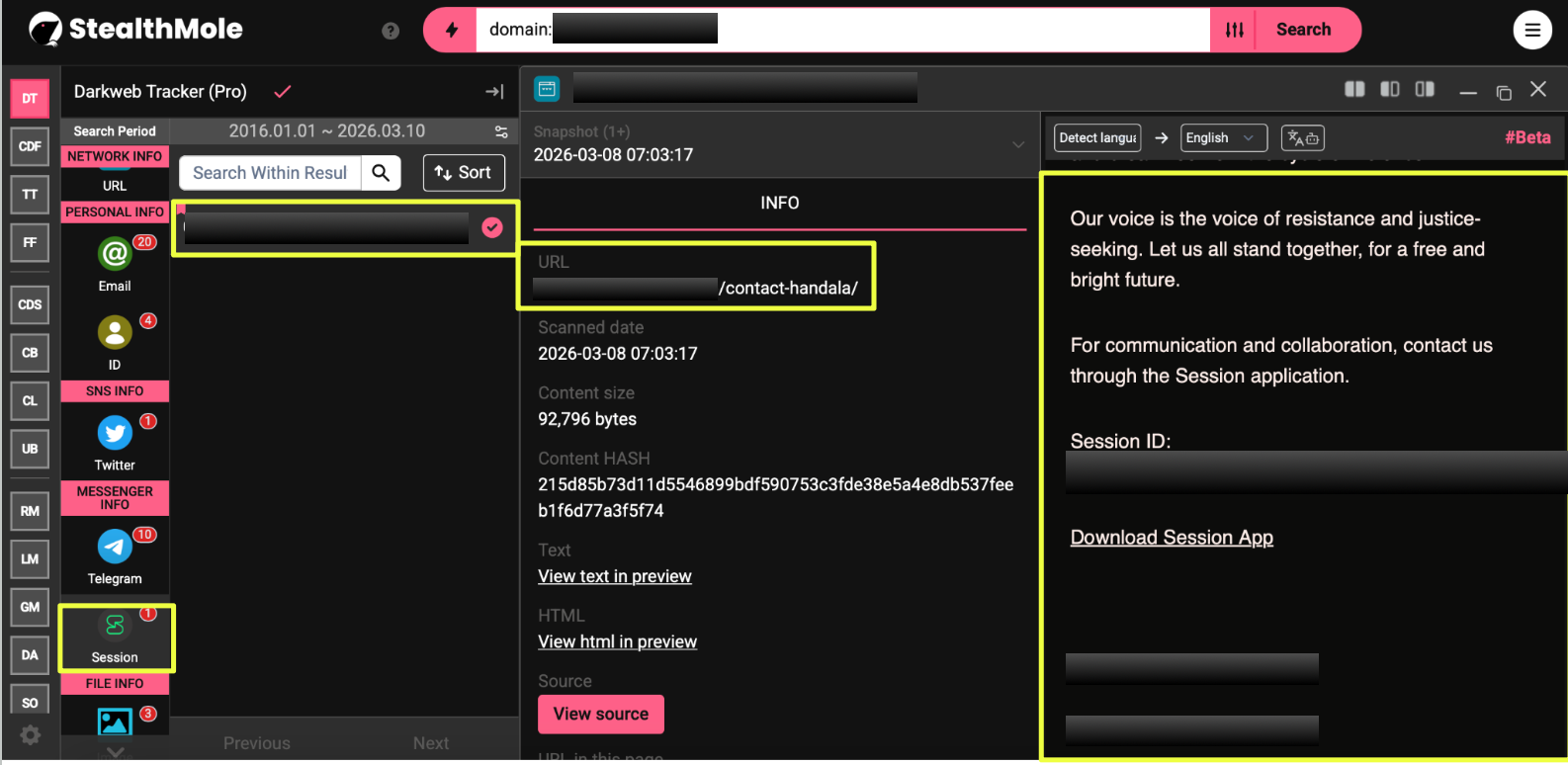Open the Download Session App link
The height and width of the screenshot is (765, 1568).
pos(1172,538)
